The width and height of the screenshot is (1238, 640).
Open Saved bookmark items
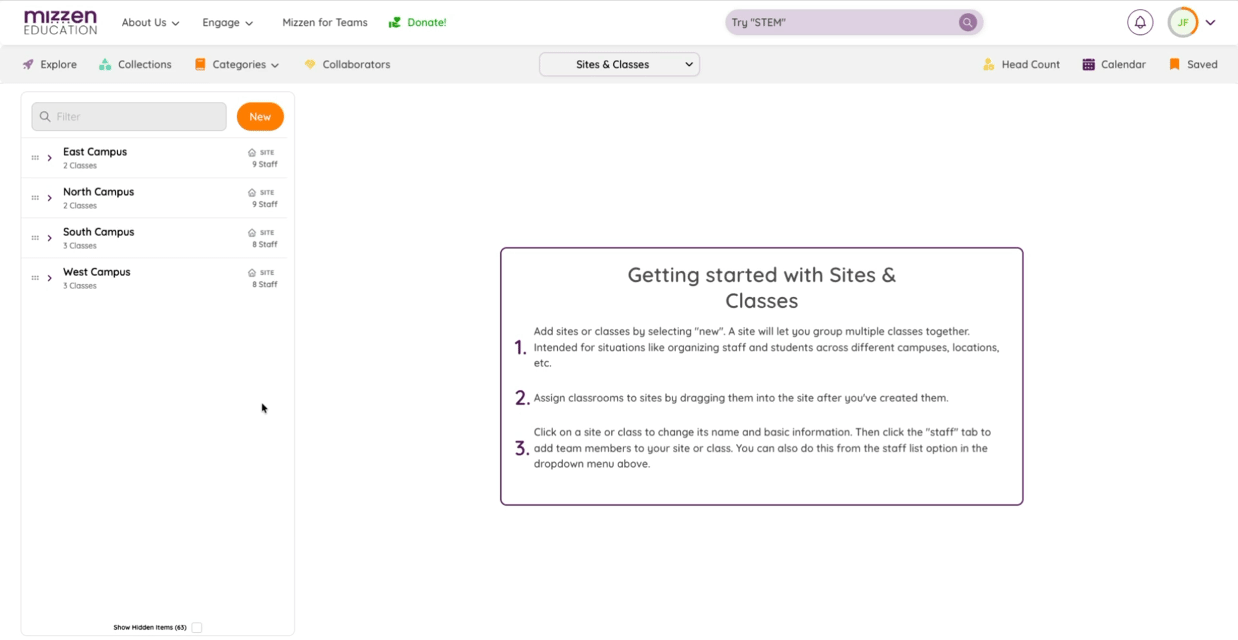[1193, 65]
